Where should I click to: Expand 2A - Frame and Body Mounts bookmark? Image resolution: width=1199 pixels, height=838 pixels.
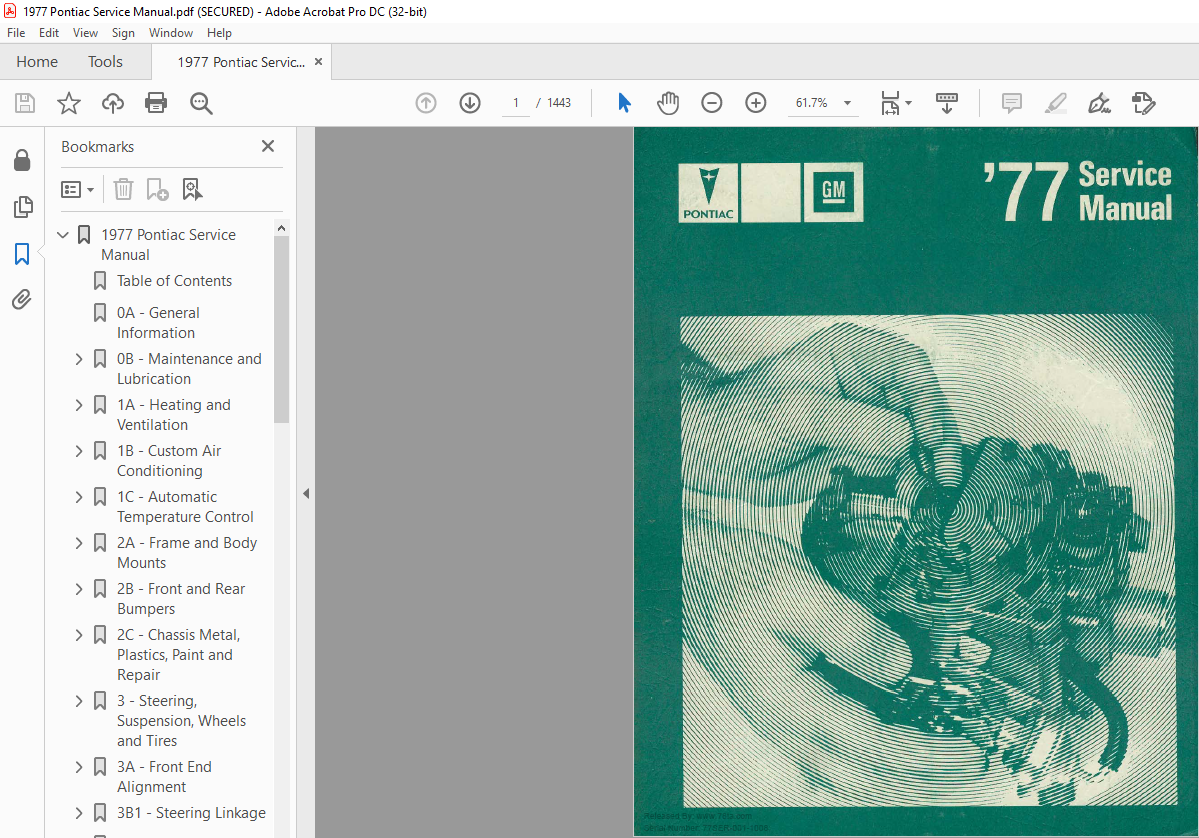[79, 543]
